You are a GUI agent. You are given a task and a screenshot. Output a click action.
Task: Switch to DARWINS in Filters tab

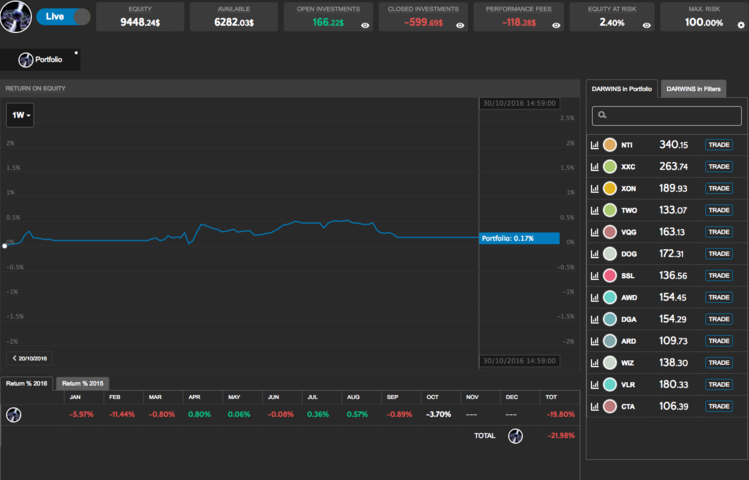tap(693, 89)
